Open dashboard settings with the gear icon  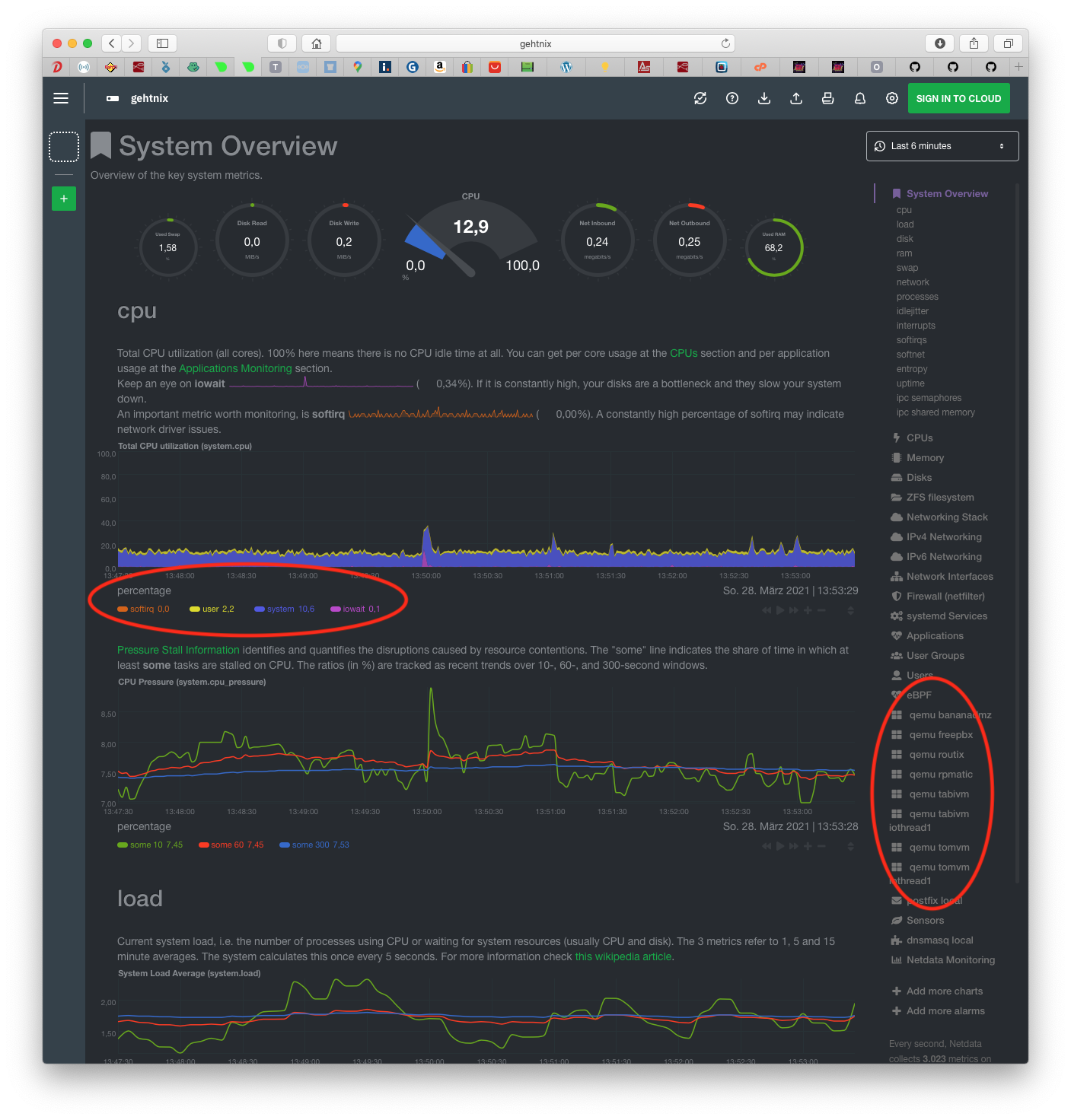click(x=891, y=98)
